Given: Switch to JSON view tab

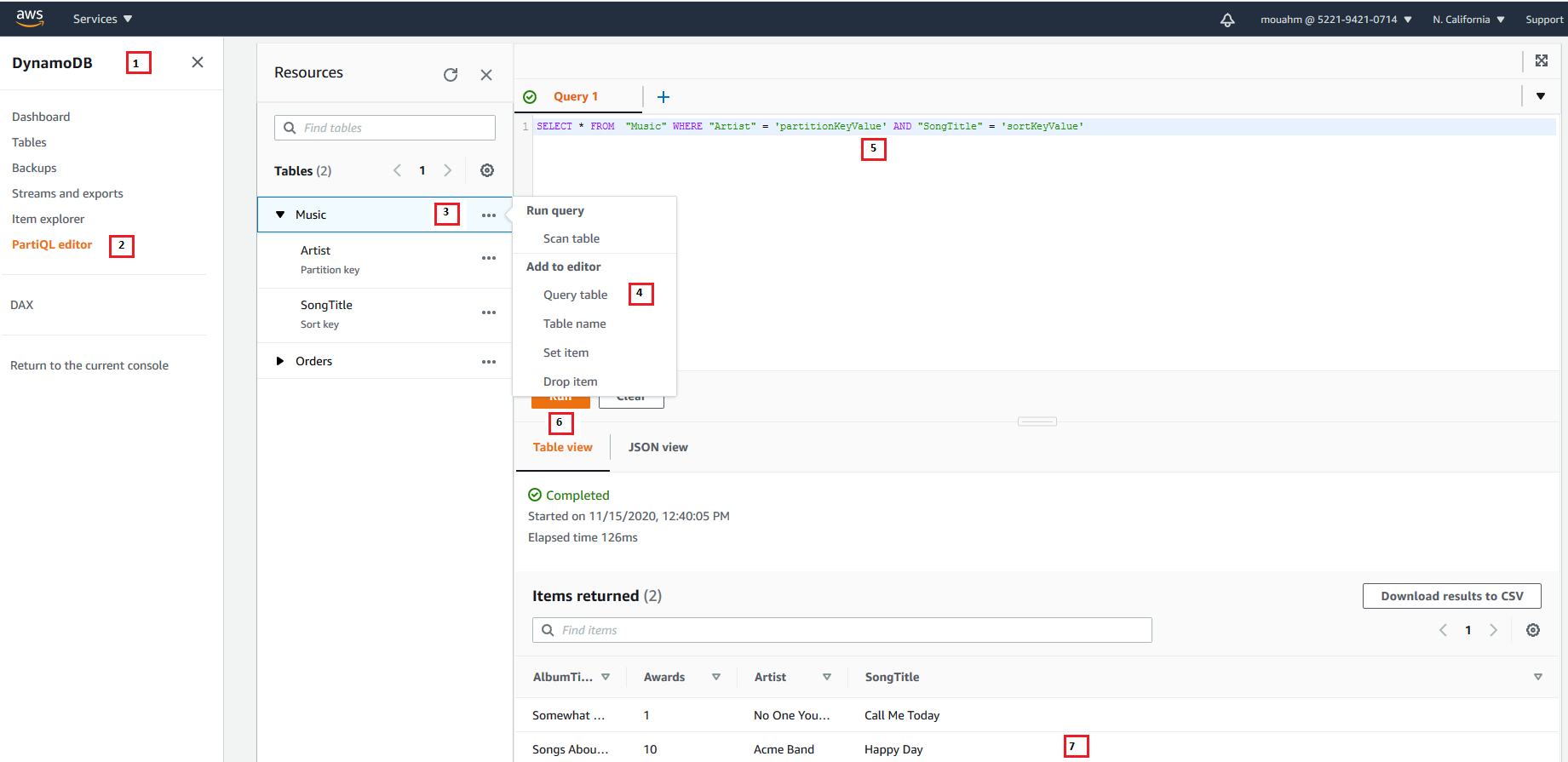Looking at the screenshot, I should point(658,447).
